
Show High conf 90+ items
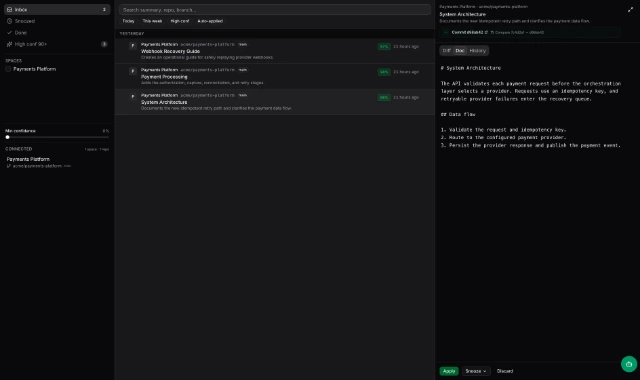pos(57,44)
